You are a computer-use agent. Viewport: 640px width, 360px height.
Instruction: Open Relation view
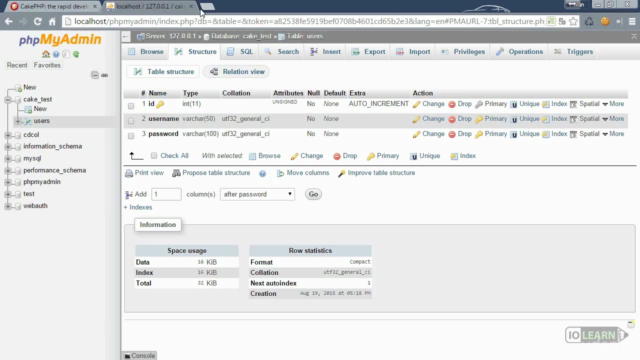tap(237, 72)
